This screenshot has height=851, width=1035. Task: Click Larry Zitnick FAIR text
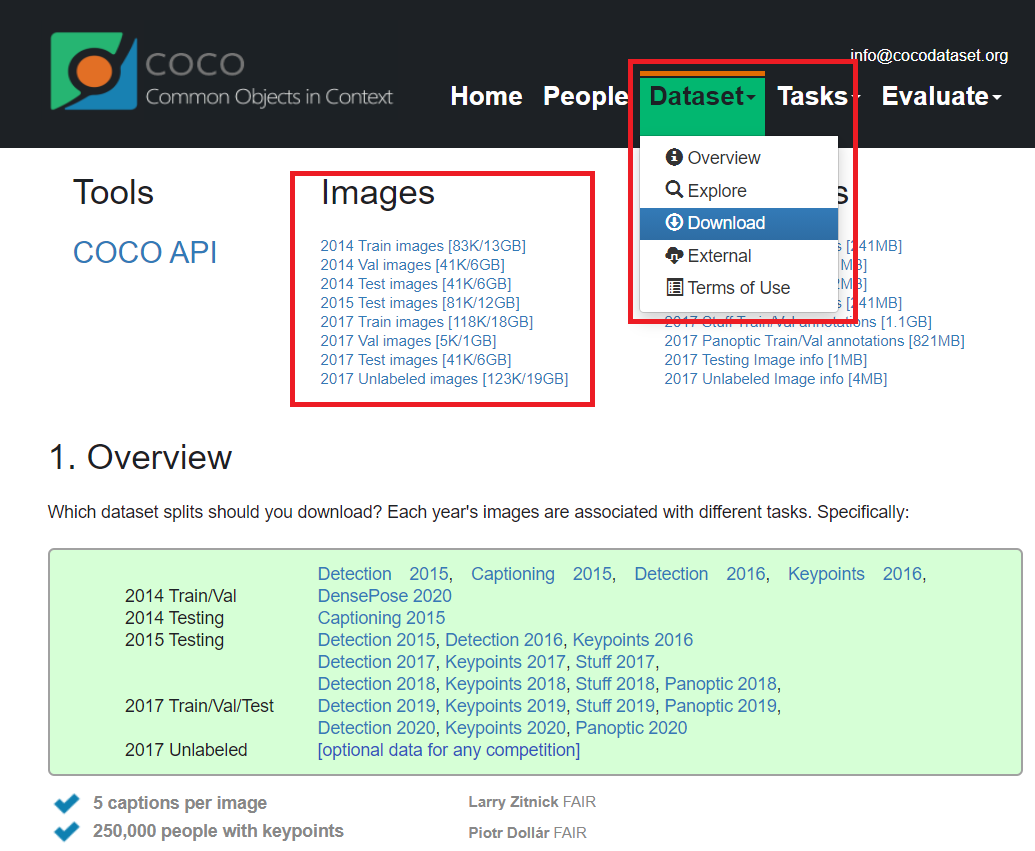(532, 801)
